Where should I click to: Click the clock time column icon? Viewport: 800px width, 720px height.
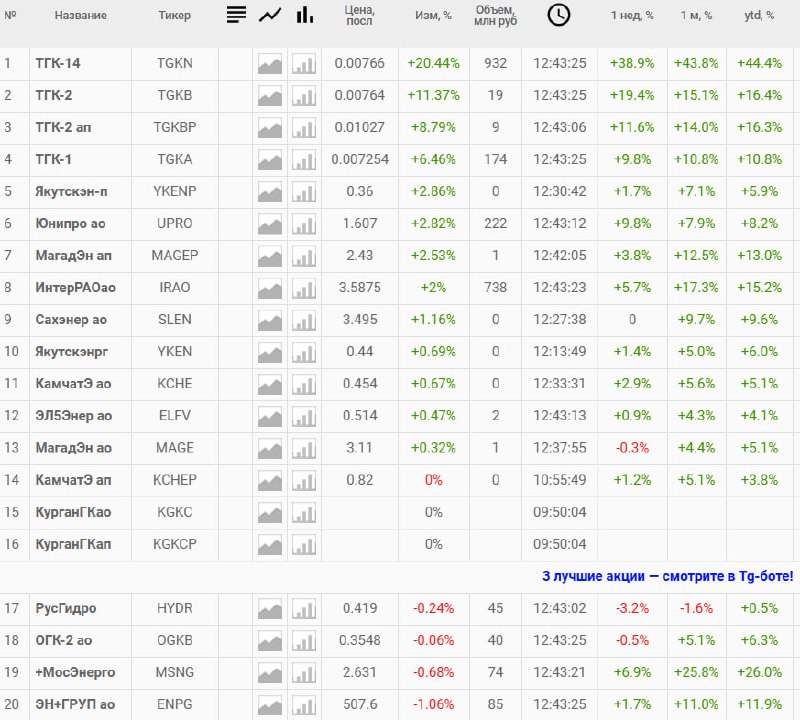[x=560, y=15]
